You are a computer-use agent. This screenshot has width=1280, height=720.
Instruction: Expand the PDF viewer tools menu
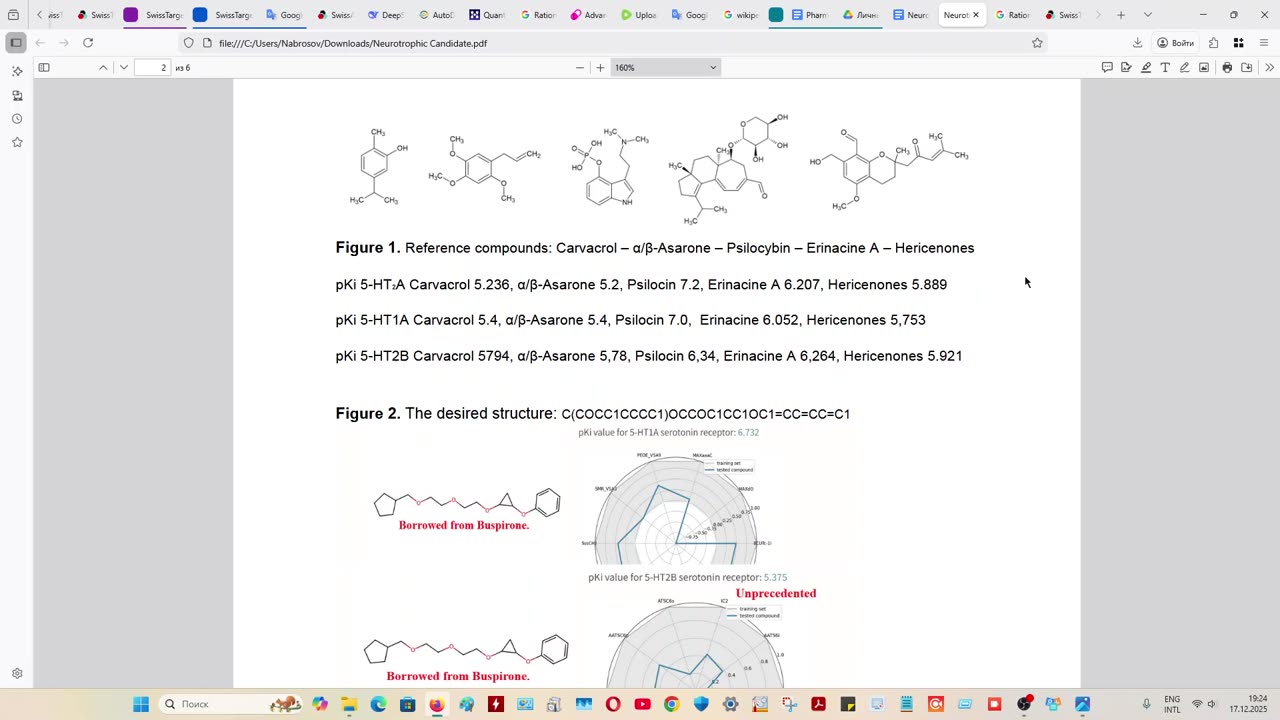pos(1269,67)
